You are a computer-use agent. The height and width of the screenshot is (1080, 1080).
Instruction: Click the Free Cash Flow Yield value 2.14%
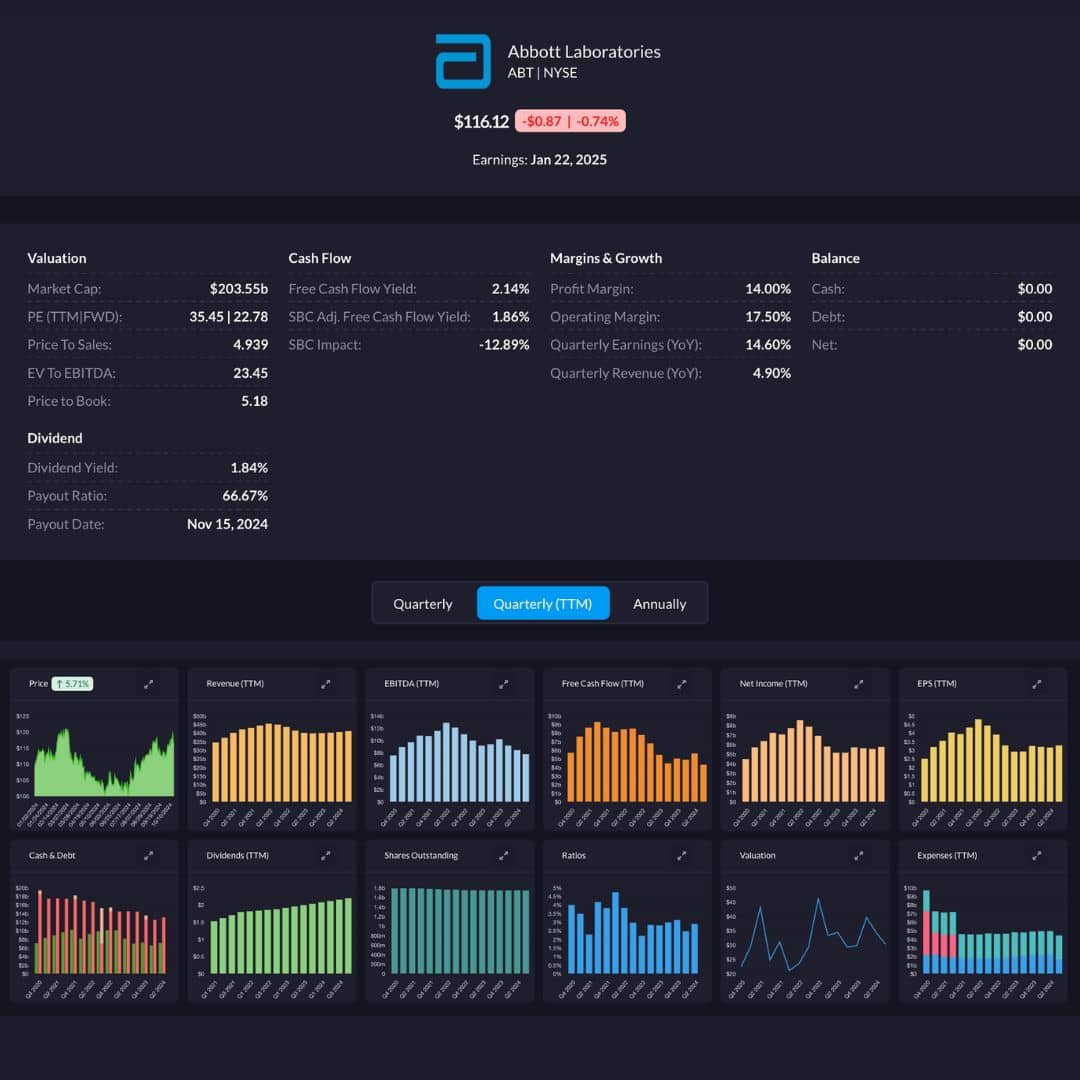coord(510,289)
